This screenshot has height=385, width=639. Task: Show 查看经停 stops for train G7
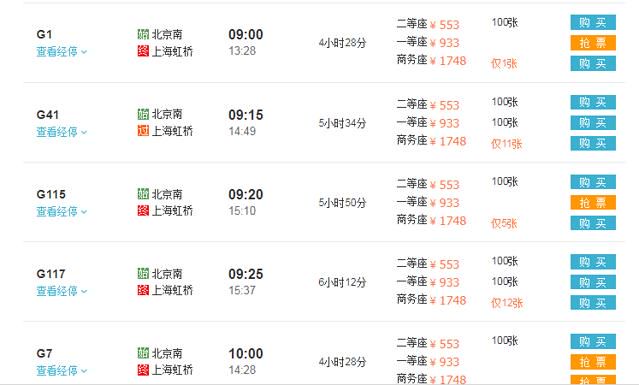pos(62,371)
